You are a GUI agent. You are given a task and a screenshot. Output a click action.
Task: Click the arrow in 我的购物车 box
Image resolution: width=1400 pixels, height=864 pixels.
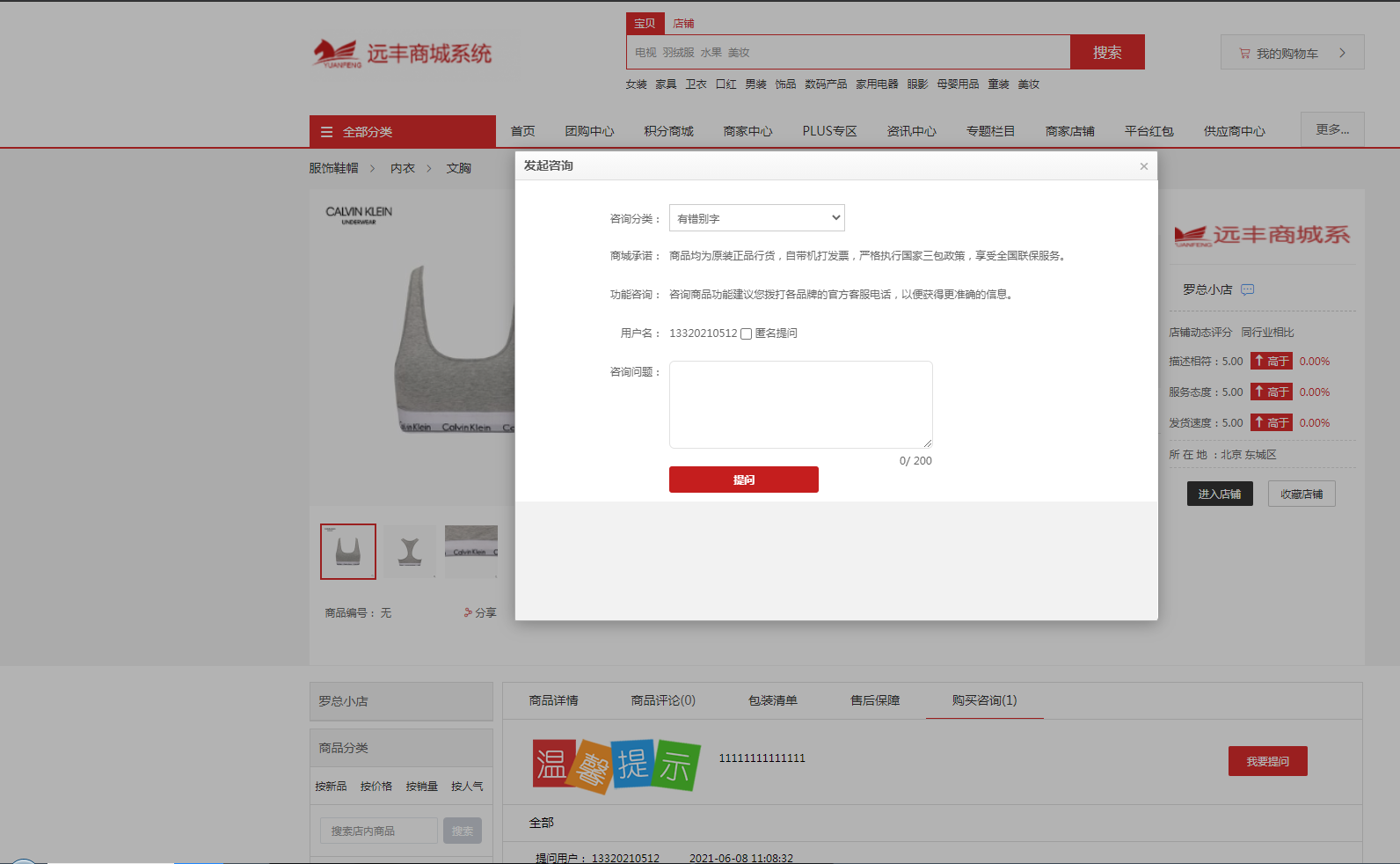pyautogui.click(x=1342, y=53)
